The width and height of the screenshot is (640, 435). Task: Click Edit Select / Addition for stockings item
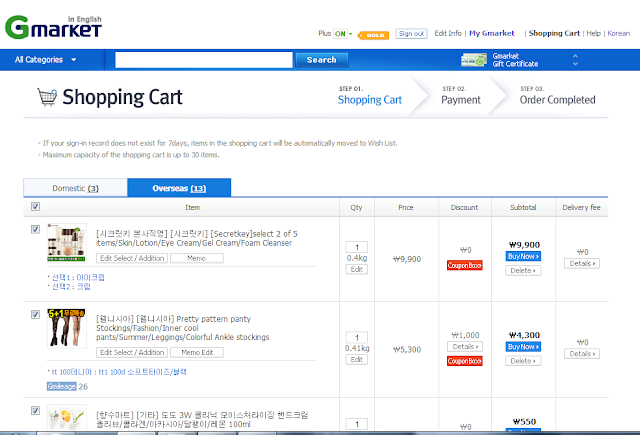click(x=132, y=353)
